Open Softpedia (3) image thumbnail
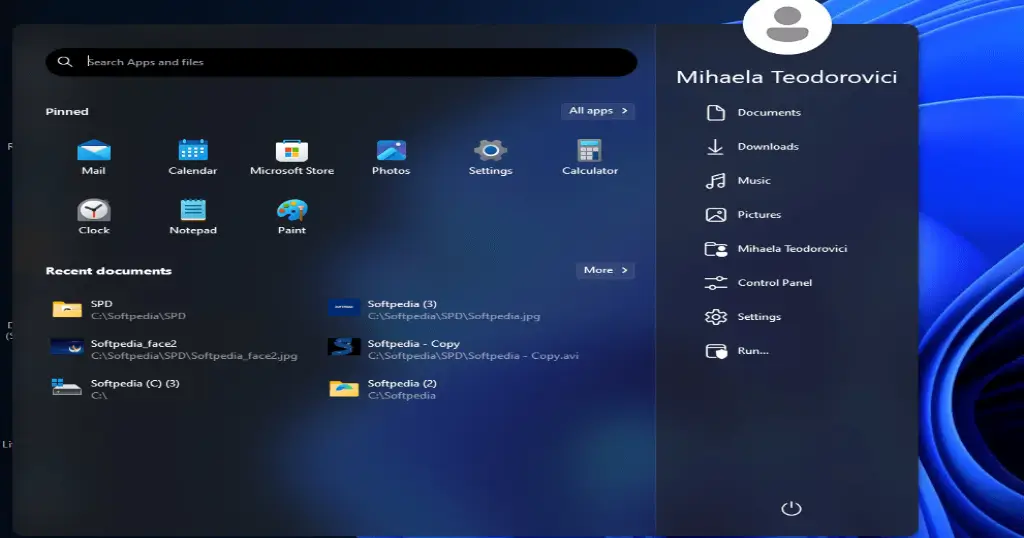The height and width of the screenshot is (538, 1024). [x=344, y=308]
